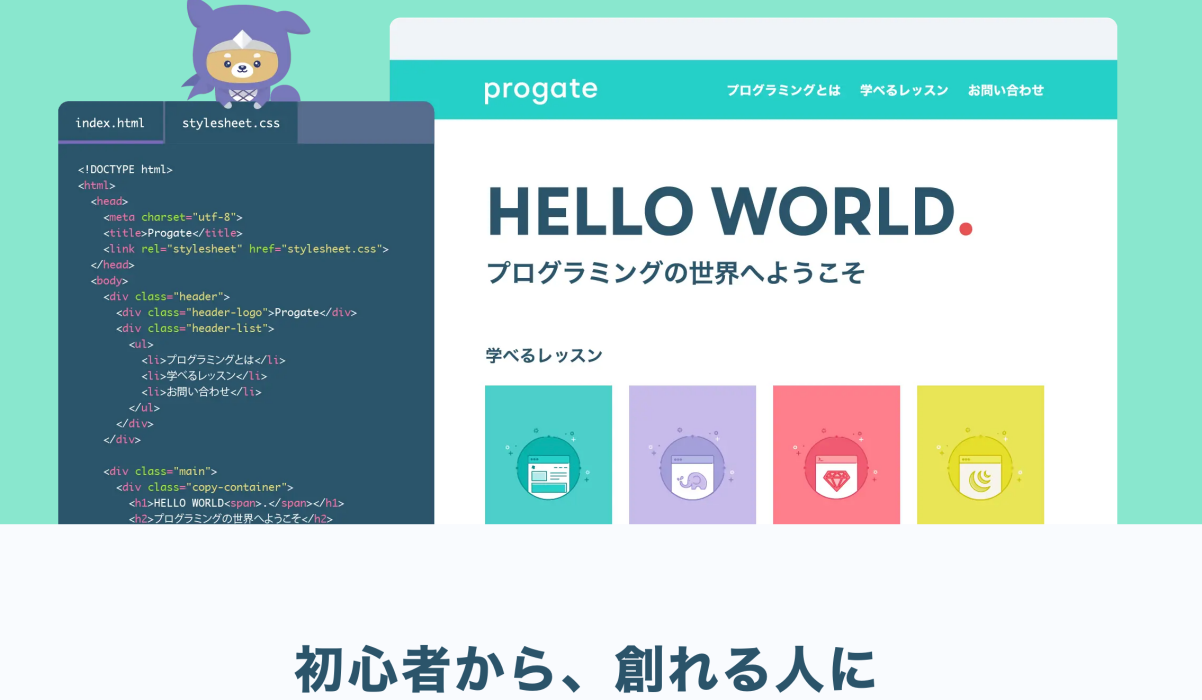Click the プログラミングの世界へようこそ subtitle
This screenshot has width=1202, height=700.
(675, 272)
